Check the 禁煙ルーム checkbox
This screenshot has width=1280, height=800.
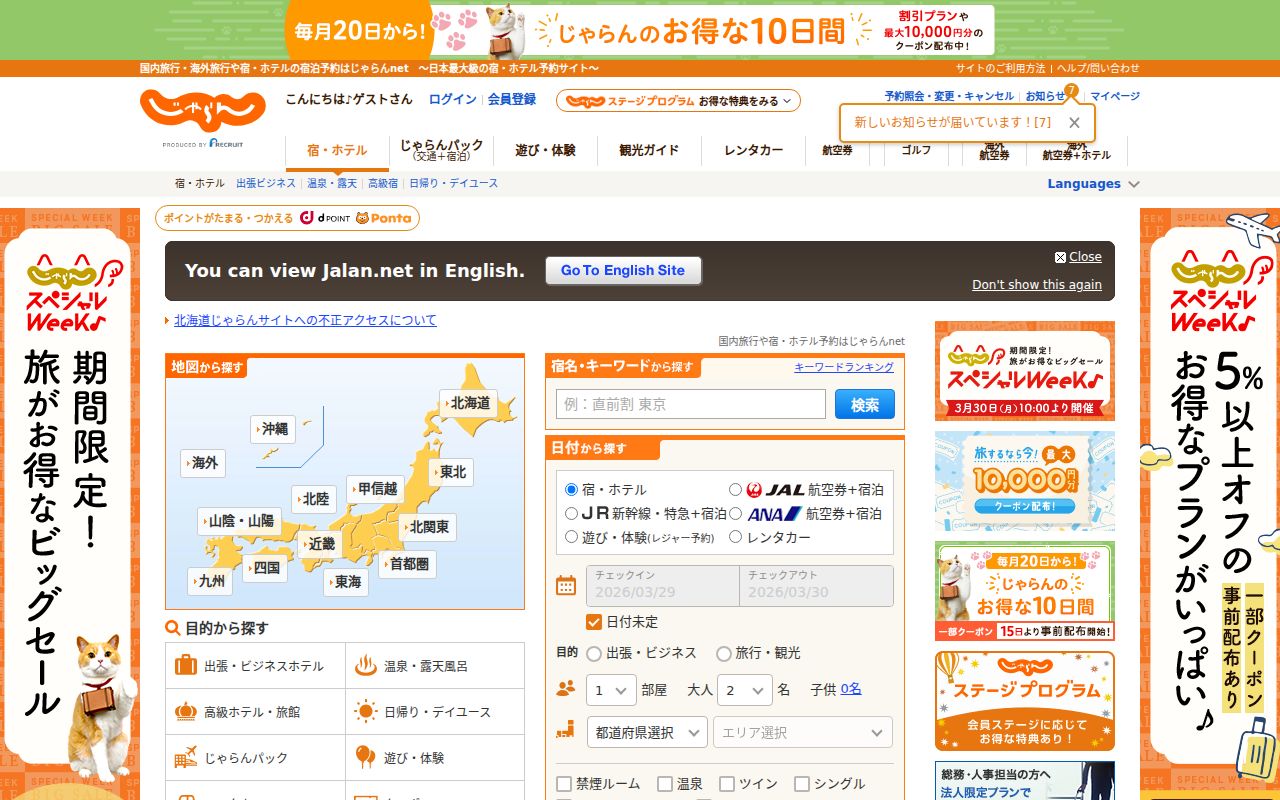[x=564, y=784]
